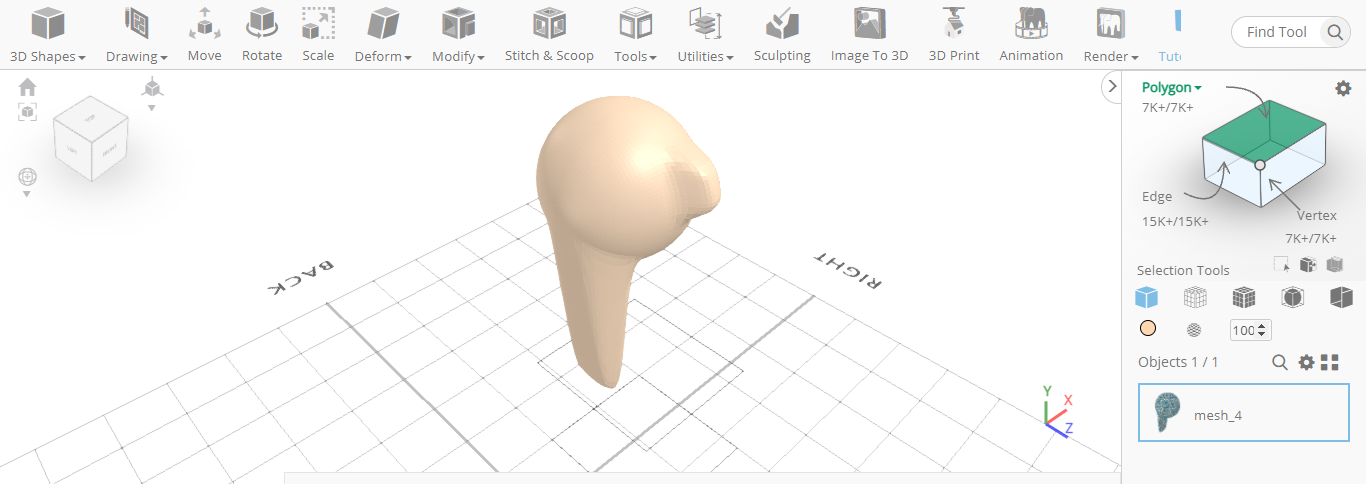Enable solid blue cube display mode

1146,297
